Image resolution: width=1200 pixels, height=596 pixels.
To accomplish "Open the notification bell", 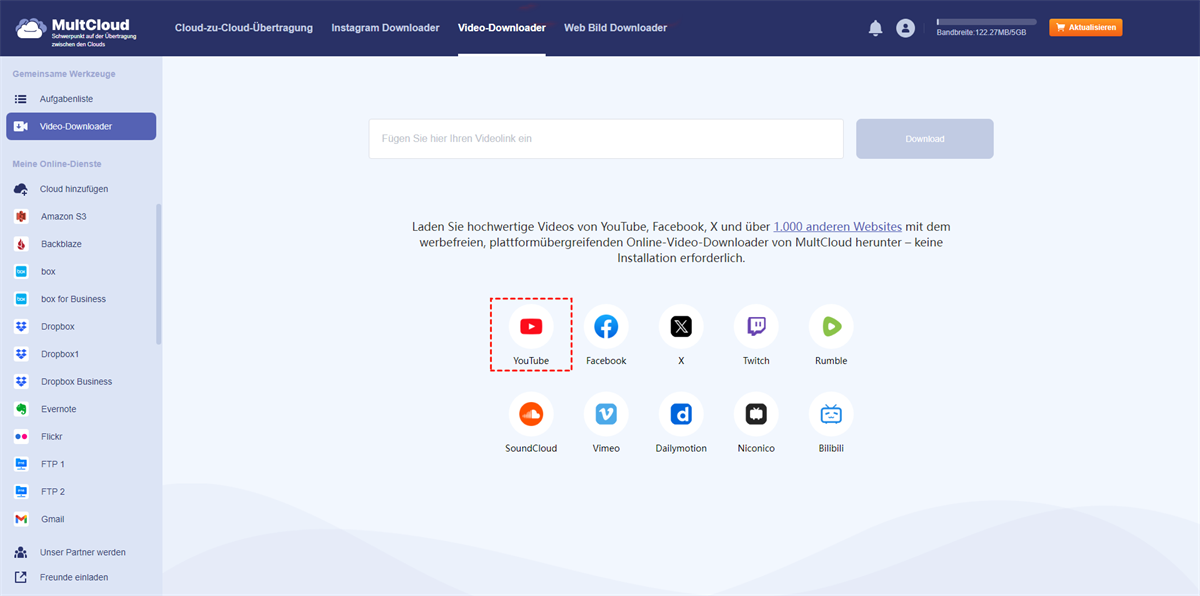I will [x=875, y=28].
